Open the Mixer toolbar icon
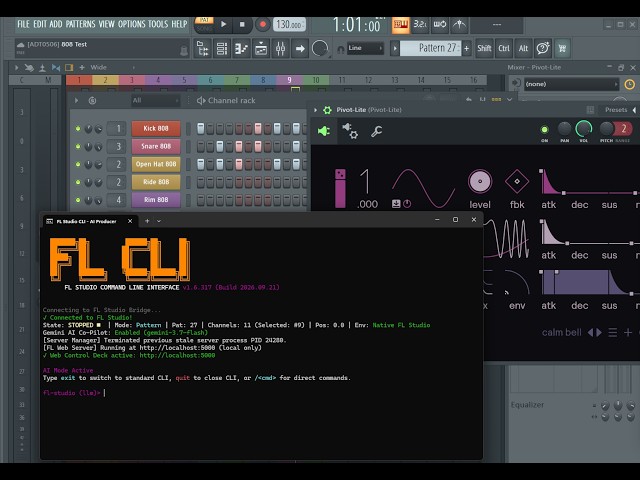 (x=280, y=49)
